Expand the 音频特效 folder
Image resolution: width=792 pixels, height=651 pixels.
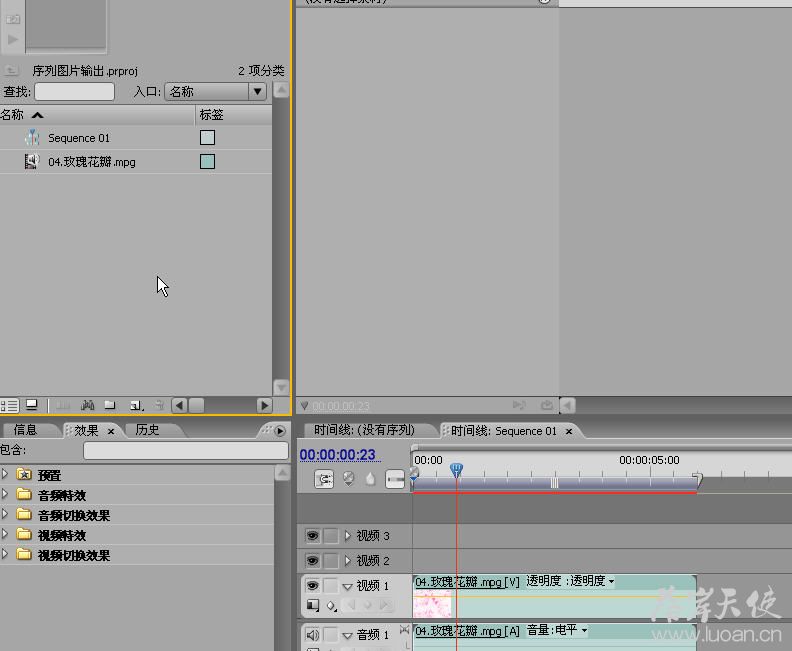click(5, 493)
